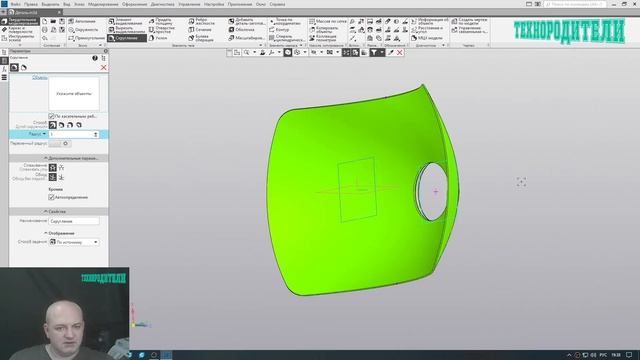
Task: Click the filter funnel icon in view toolbar
Action: pyautogui.click(x=373, y=53)
